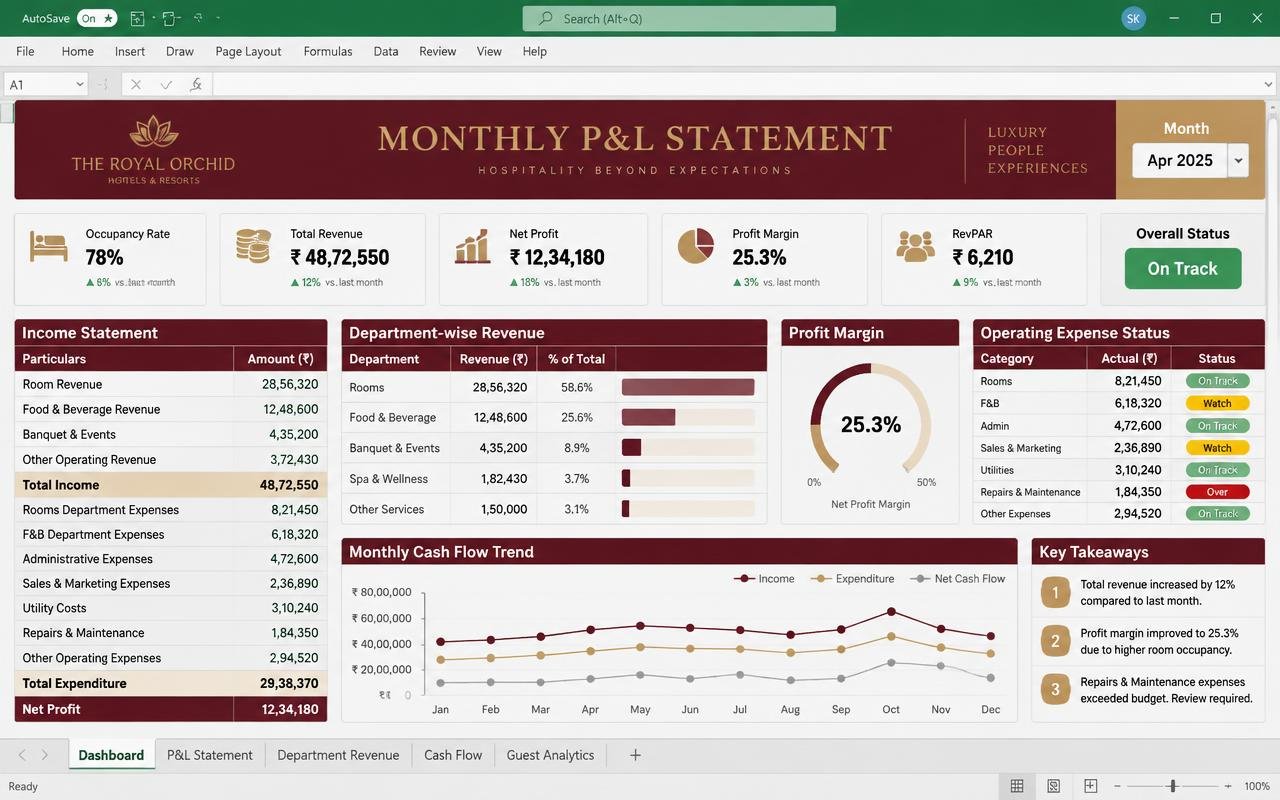Screen dimensions: 1280x800
Task: Switch to the Insert ribbon tab
Action: pos(130,51)
